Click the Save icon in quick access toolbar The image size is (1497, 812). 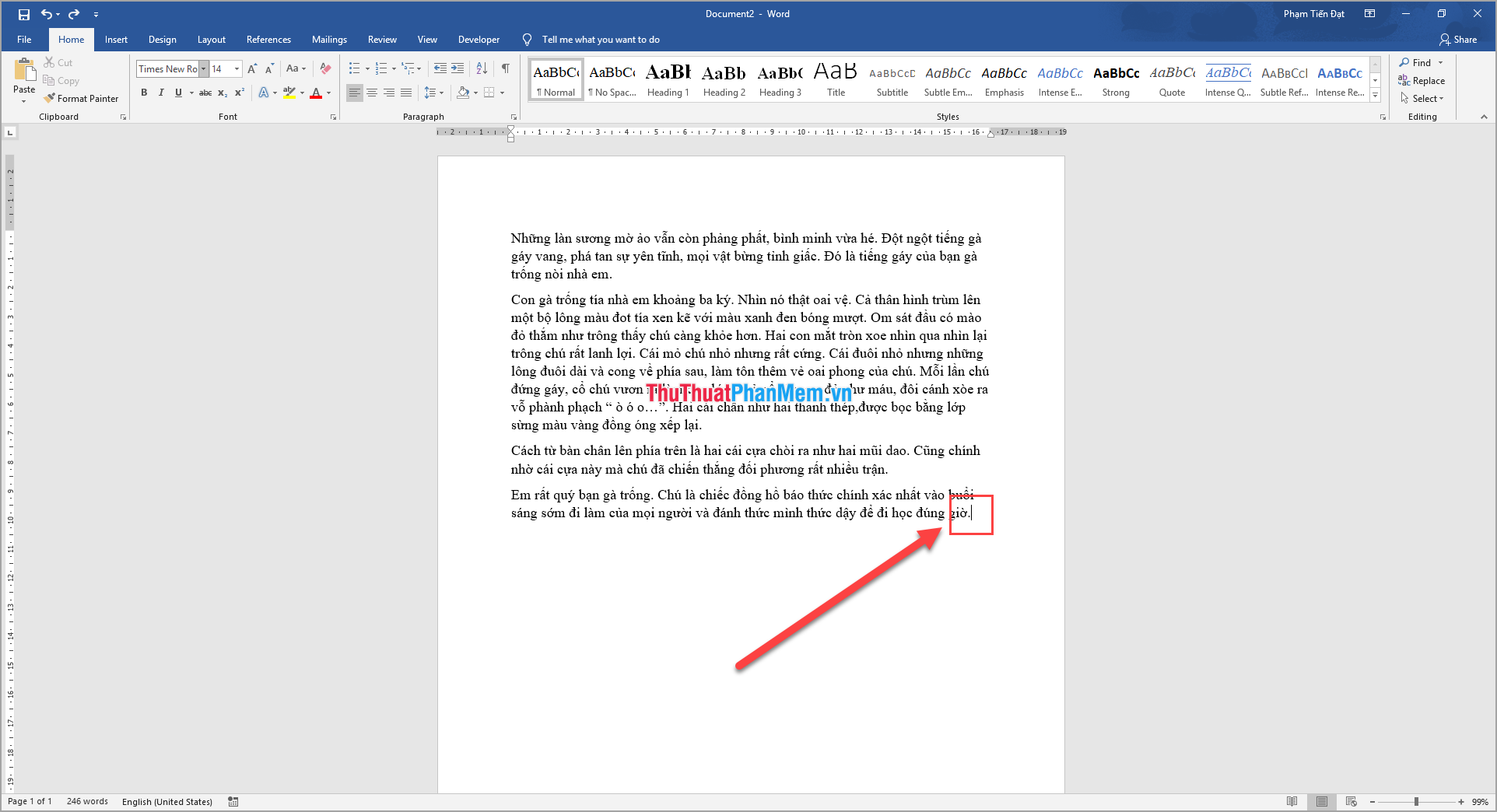click(23, 14)
